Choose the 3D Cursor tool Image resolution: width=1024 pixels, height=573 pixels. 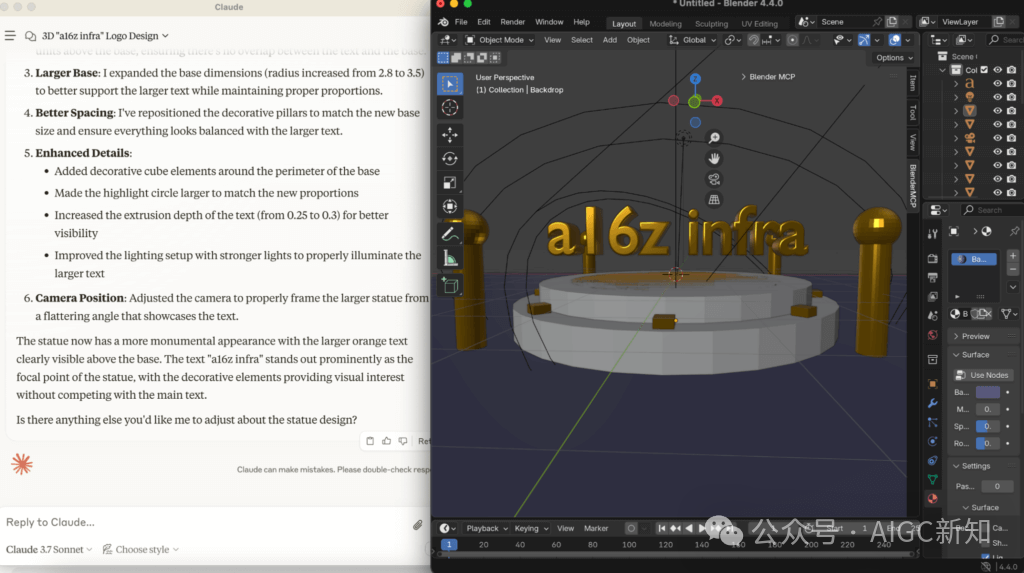click(450, 107)
